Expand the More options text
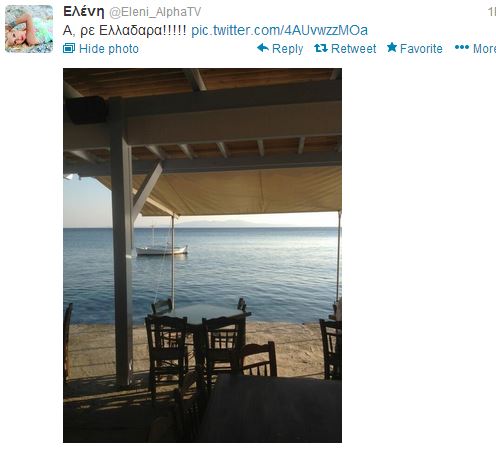The height and width of the screenshot is (450, 496). pyautogui.click(x=484, y=49)
